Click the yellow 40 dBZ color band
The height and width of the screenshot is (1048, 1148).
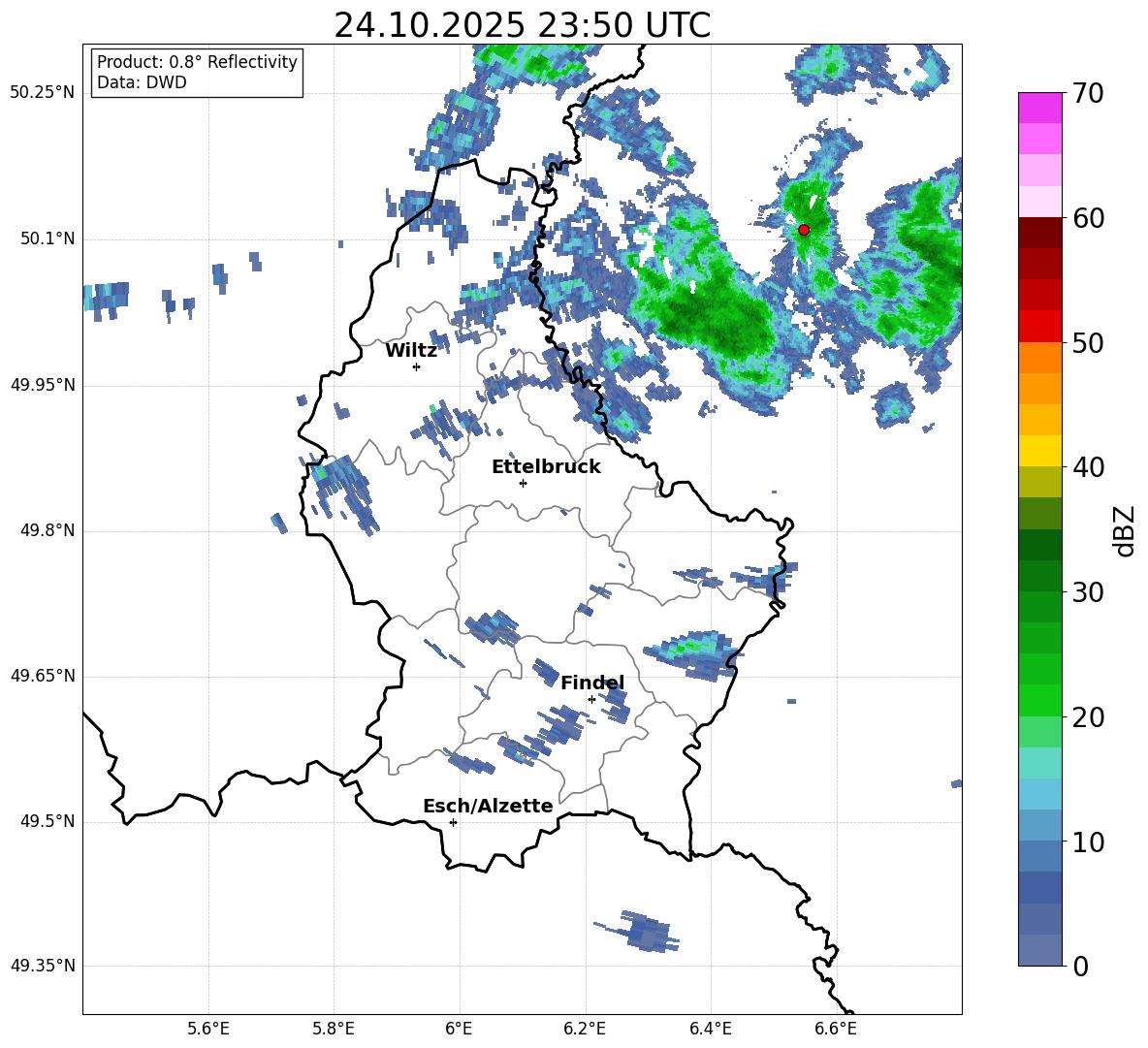[x=1039, y=451]
